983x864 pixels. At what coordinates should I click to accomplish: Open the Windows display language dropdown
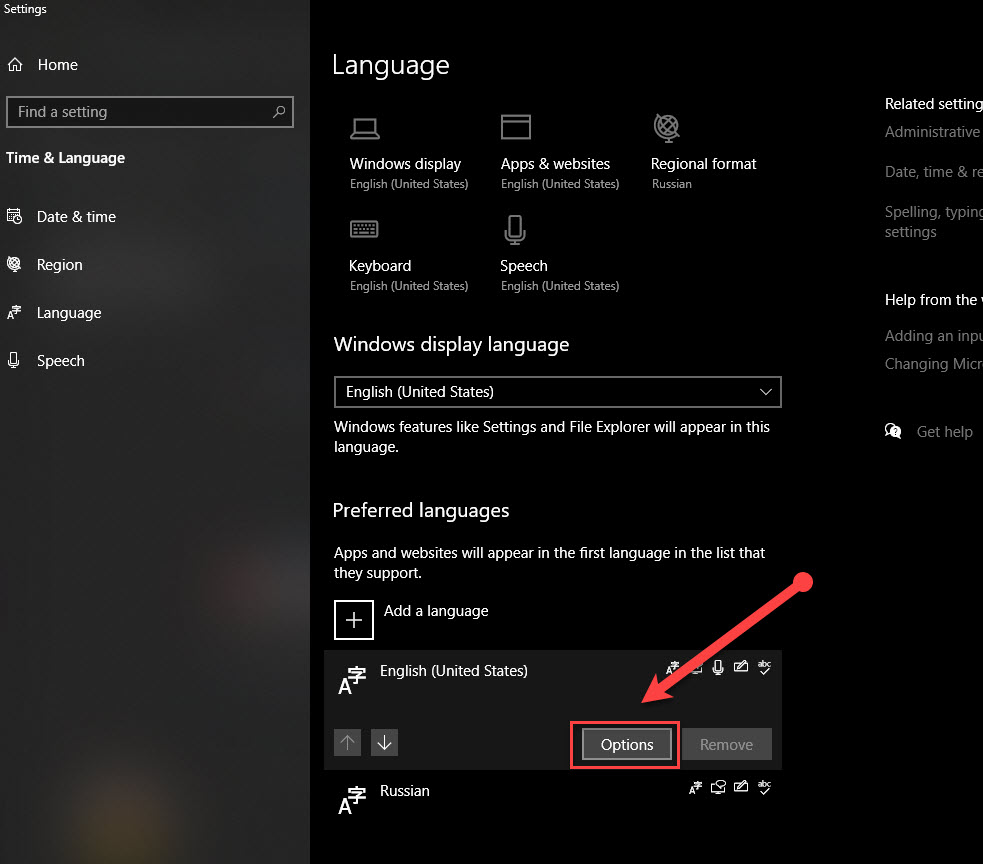coord(557,392)
